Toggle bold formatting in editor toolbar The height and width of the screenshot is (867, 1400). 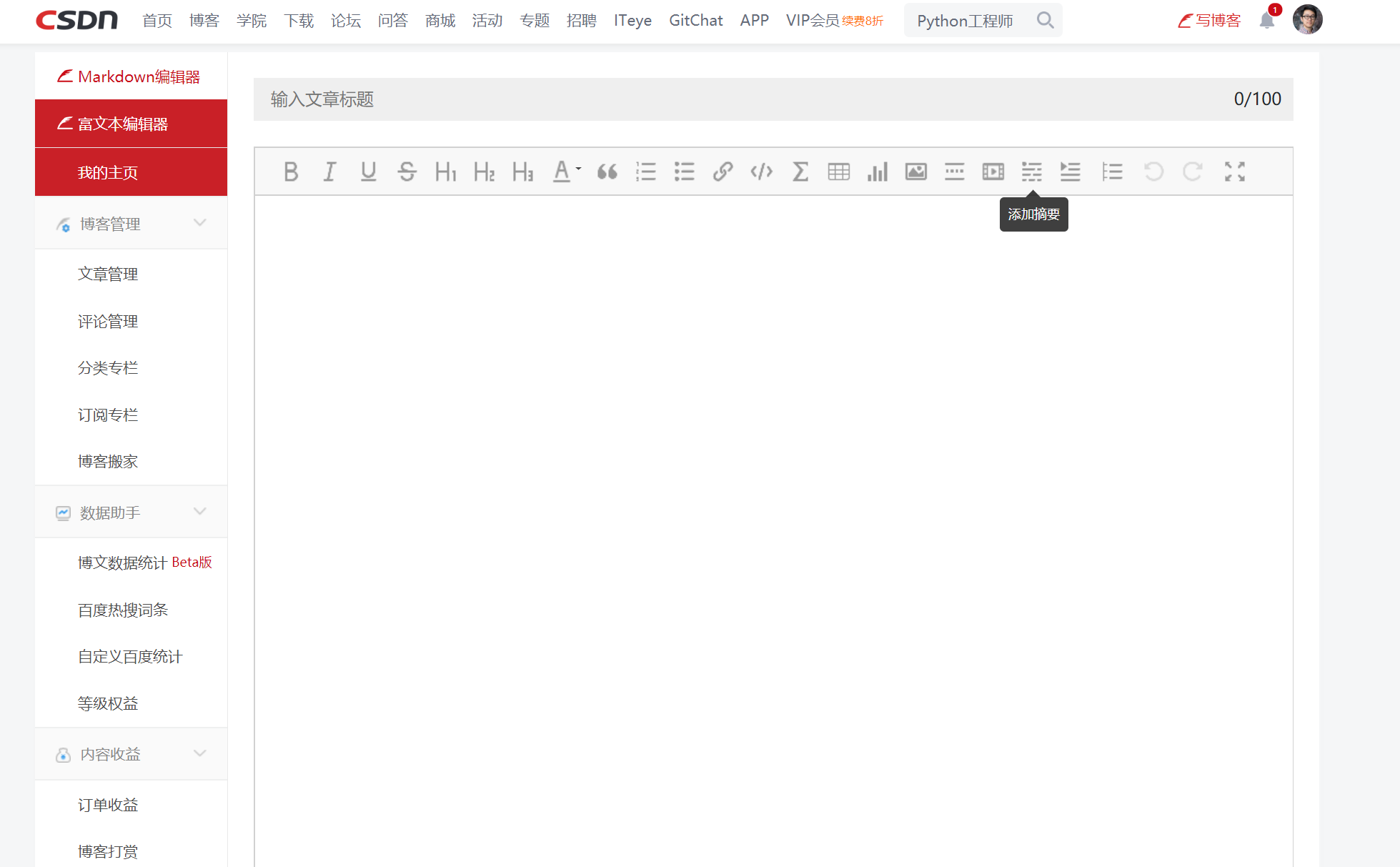[x=291, y=172]
